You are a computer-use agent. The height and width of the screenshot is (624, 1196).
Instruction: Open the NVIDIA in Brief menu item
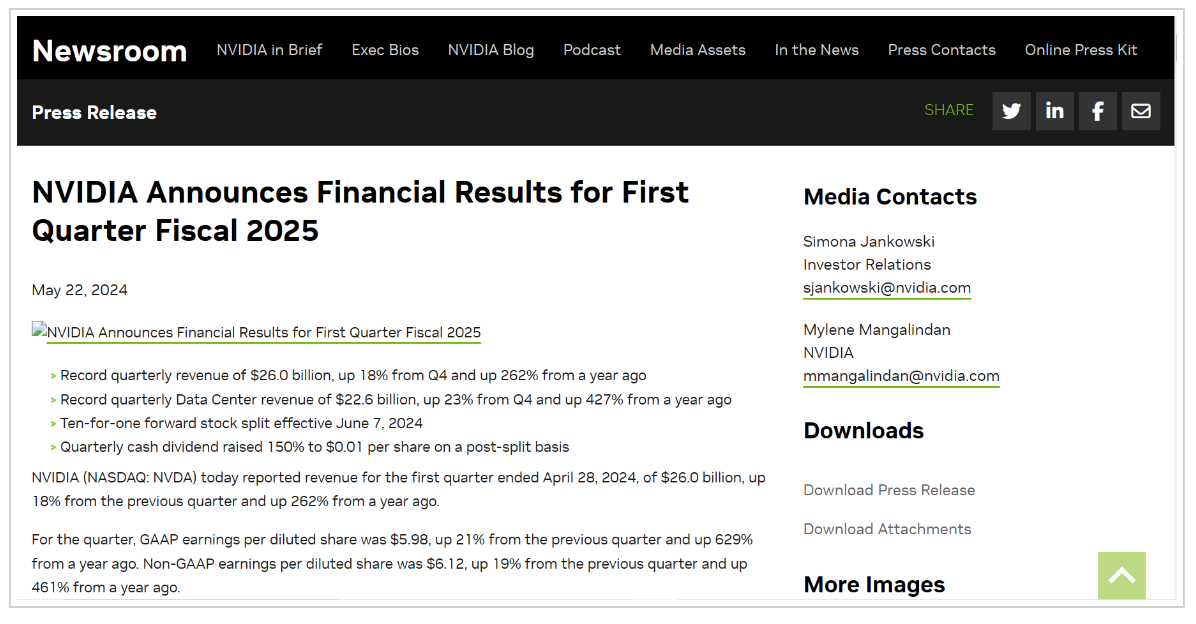click(269, 50)
